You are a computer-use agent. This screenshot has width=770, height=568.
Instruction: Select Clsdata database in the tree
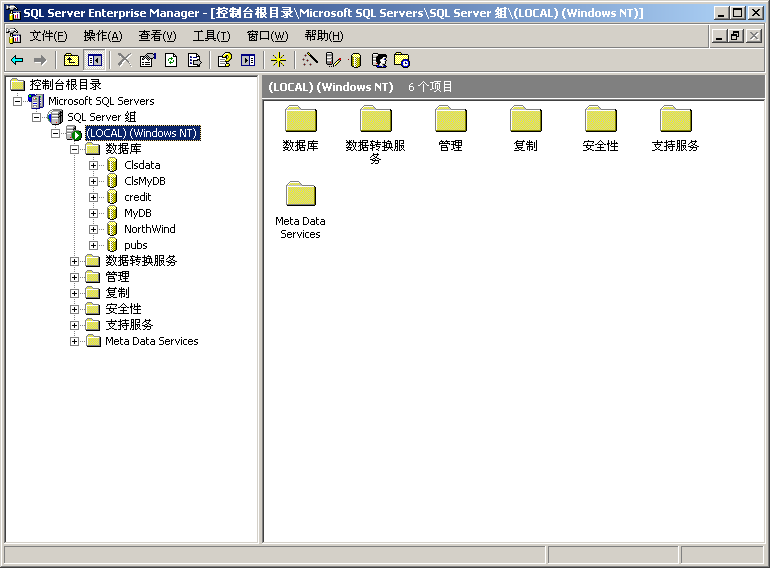(142, 165)
